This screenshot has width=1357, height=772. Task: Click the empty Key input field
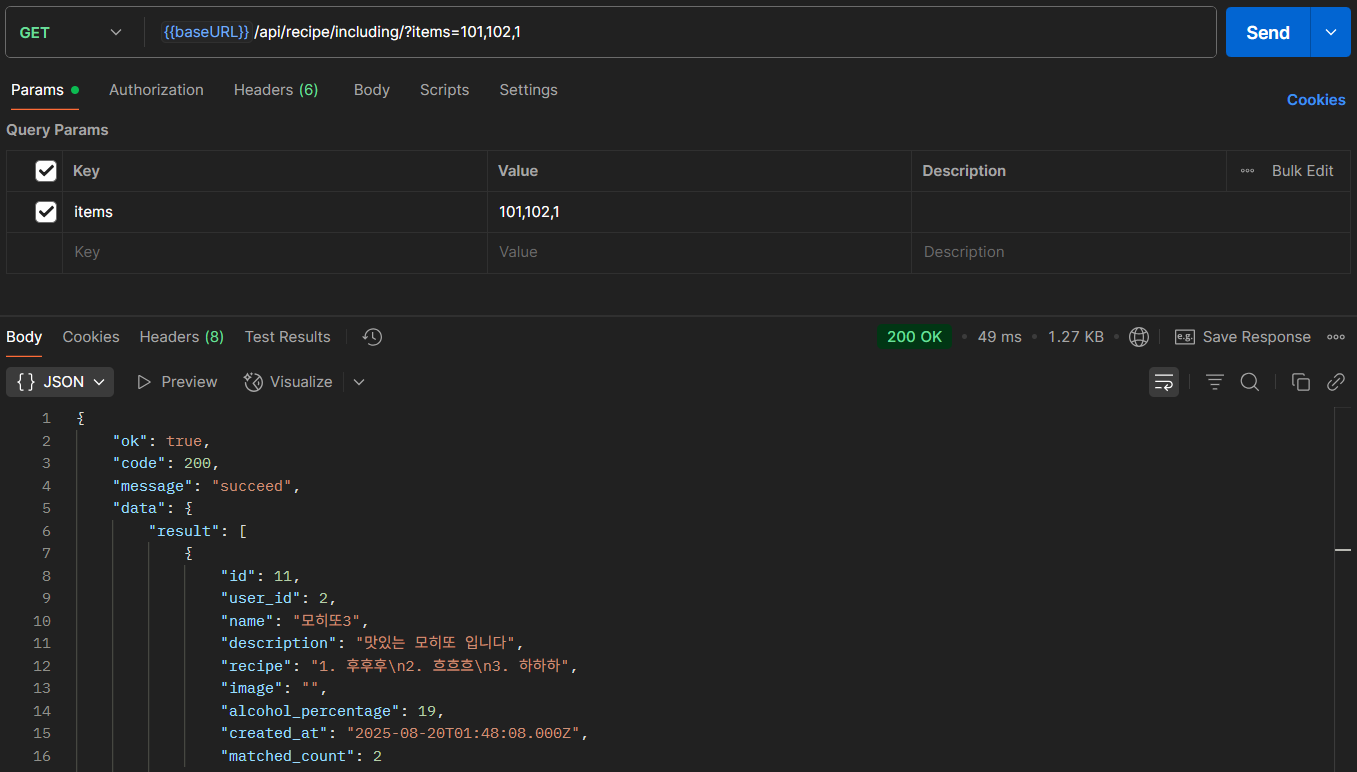(275, 252)
